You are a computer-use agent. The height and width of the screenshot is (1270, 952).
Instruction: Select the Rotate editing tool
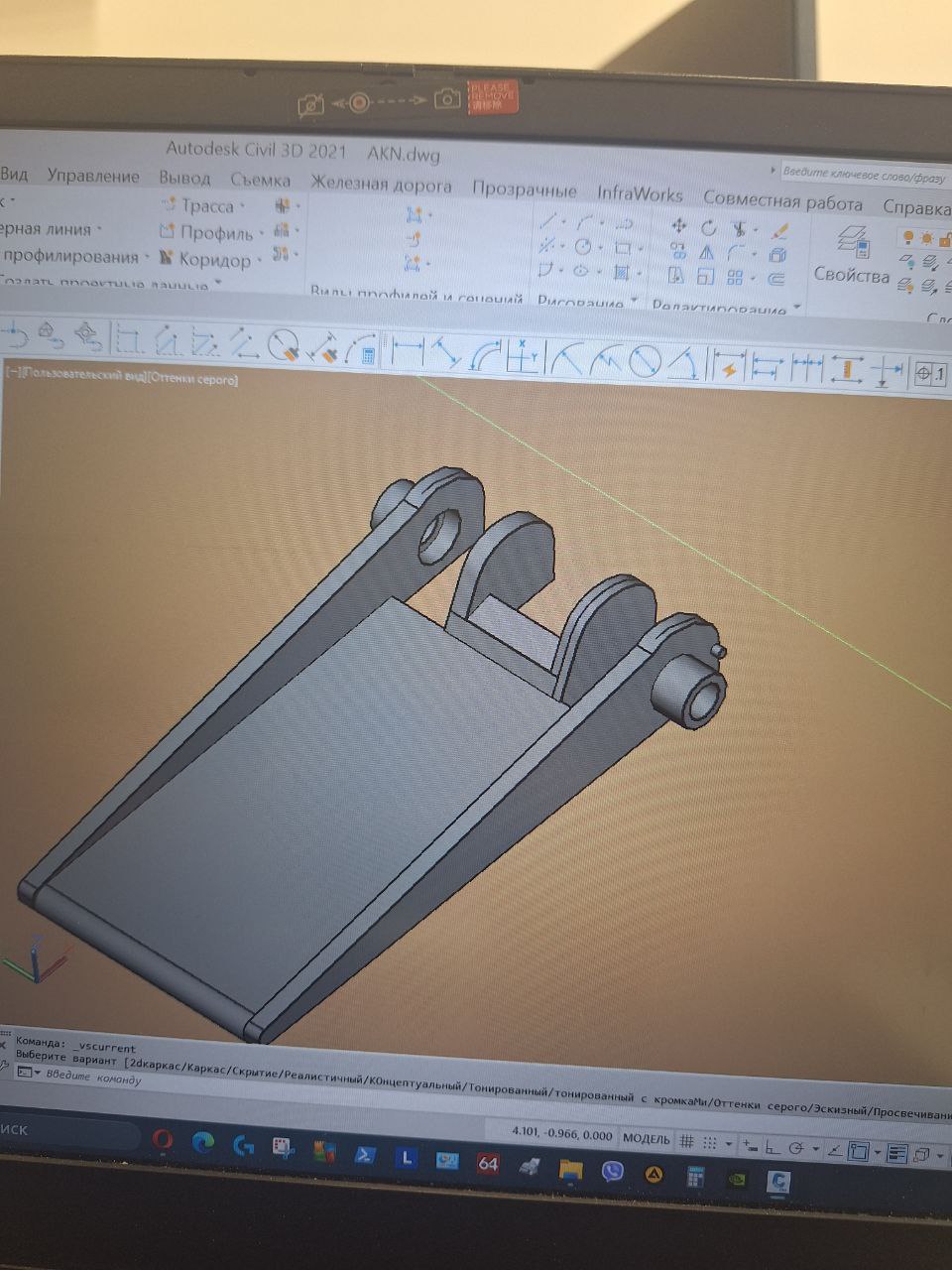(708, 228)
